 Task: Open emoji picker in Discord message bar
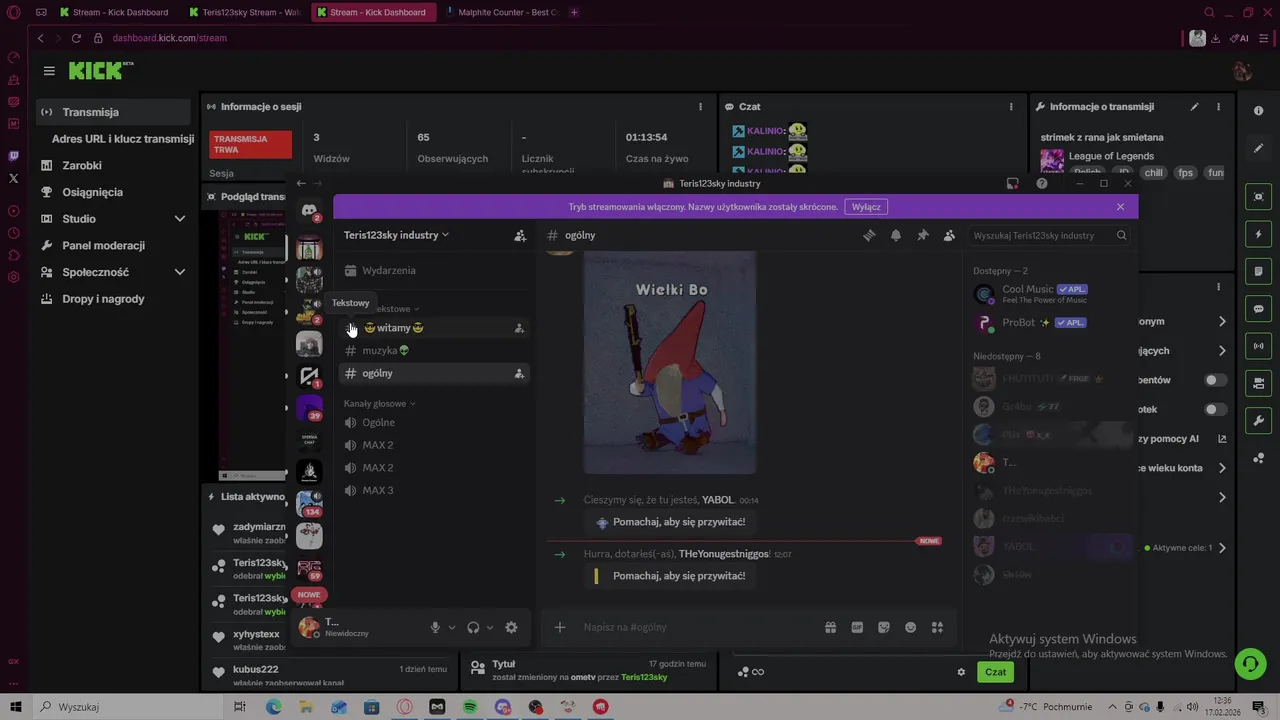tap(910, 628)
